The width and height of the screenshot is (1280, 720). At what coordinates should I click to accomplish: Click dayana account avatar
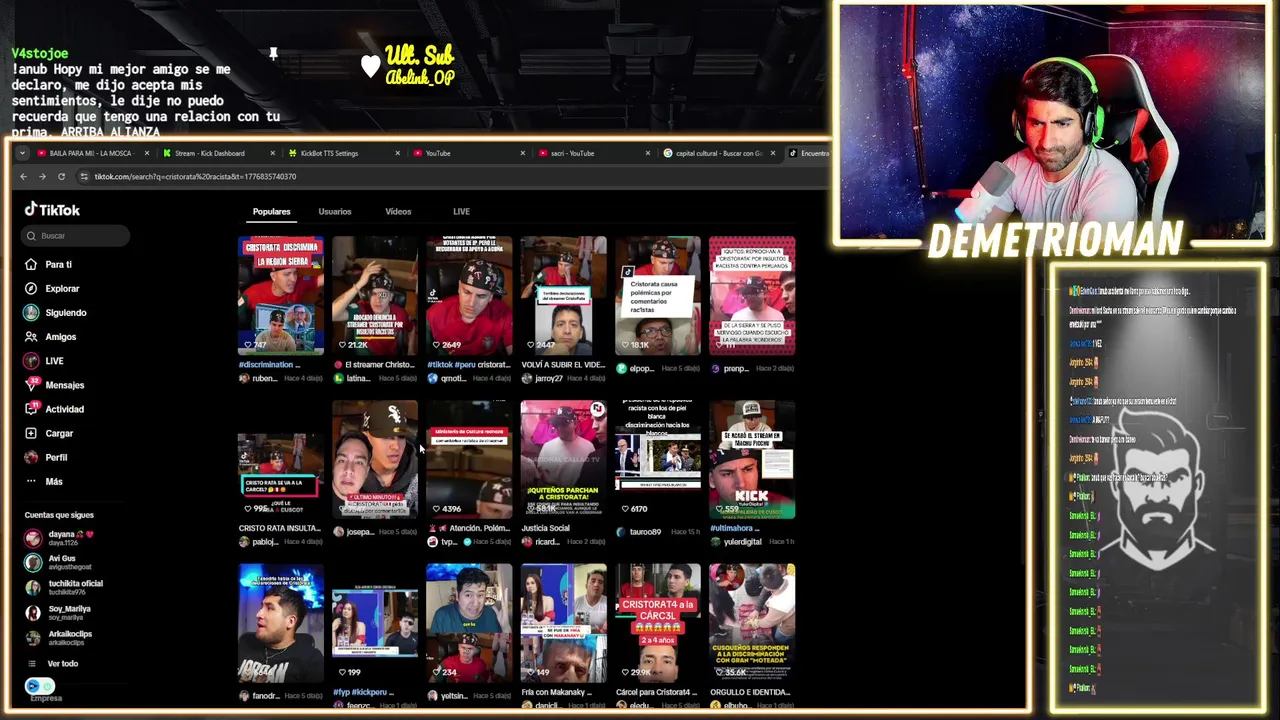[x=33, y=538]
